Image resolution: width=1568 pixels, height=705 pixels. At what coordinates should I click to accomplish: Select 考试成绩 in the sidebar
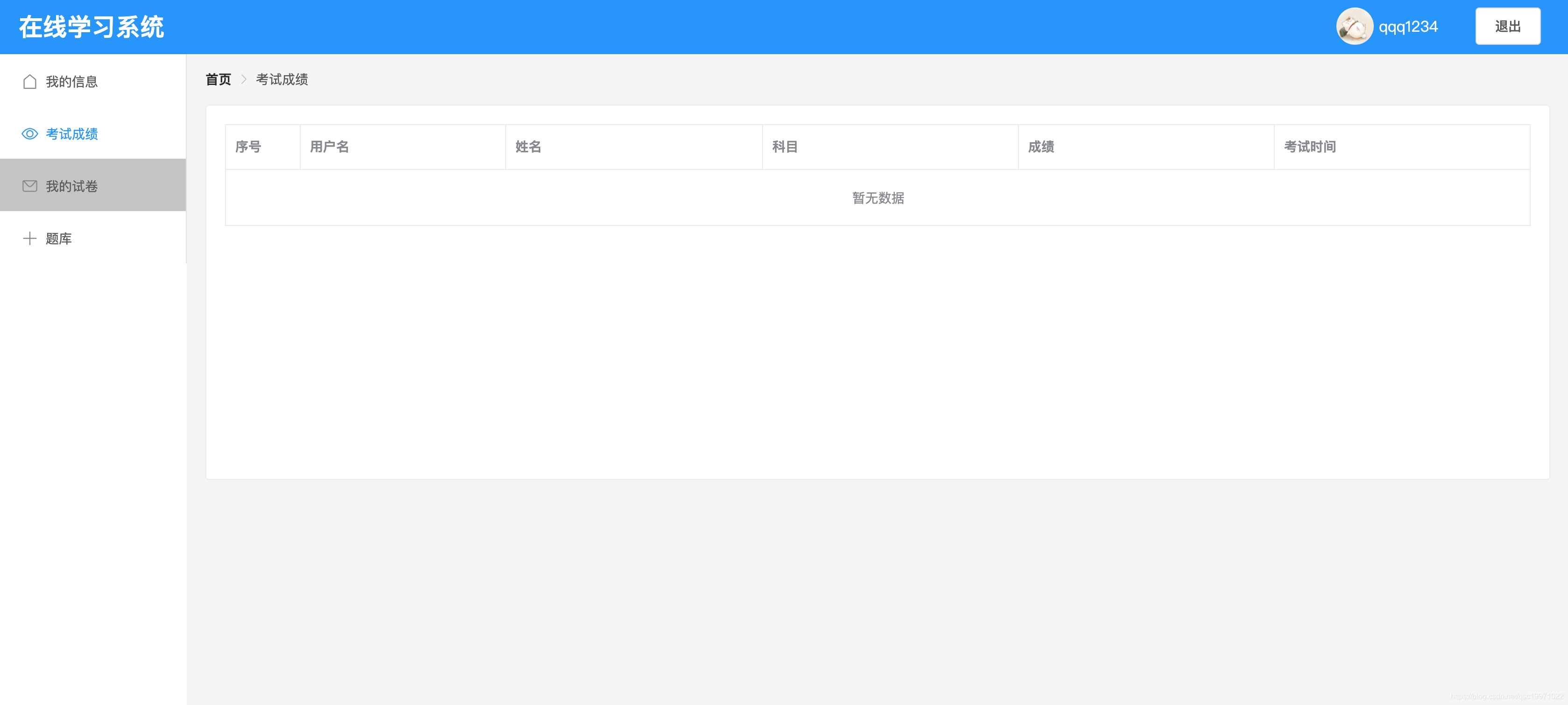72,134
